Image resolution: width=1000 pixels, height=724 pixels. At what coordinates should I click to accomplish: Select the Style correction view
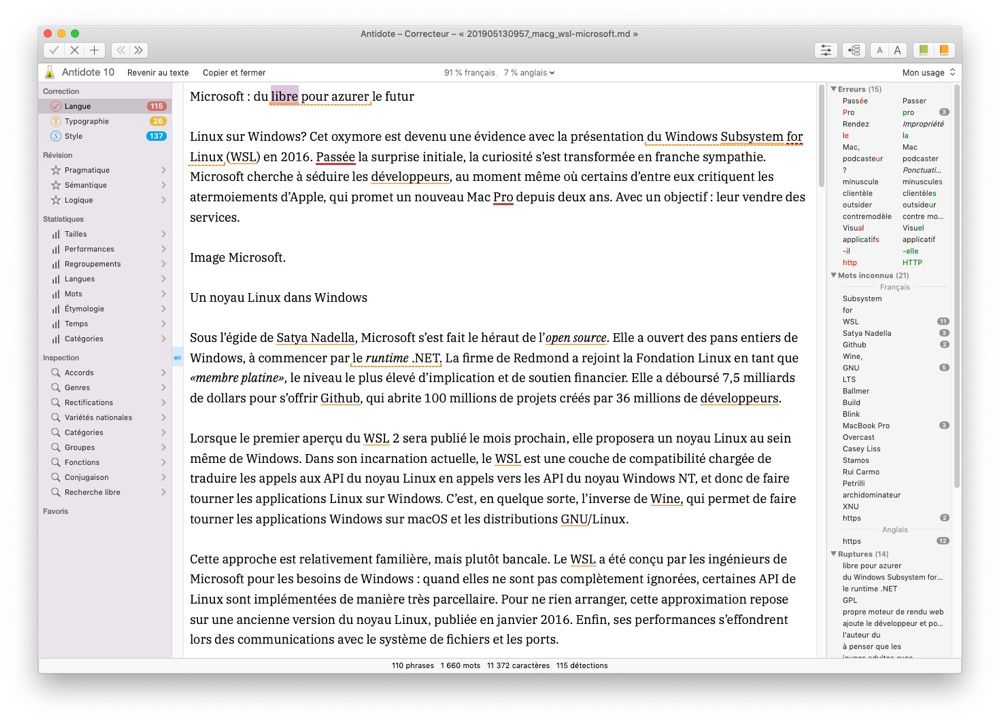click(105, 136)
